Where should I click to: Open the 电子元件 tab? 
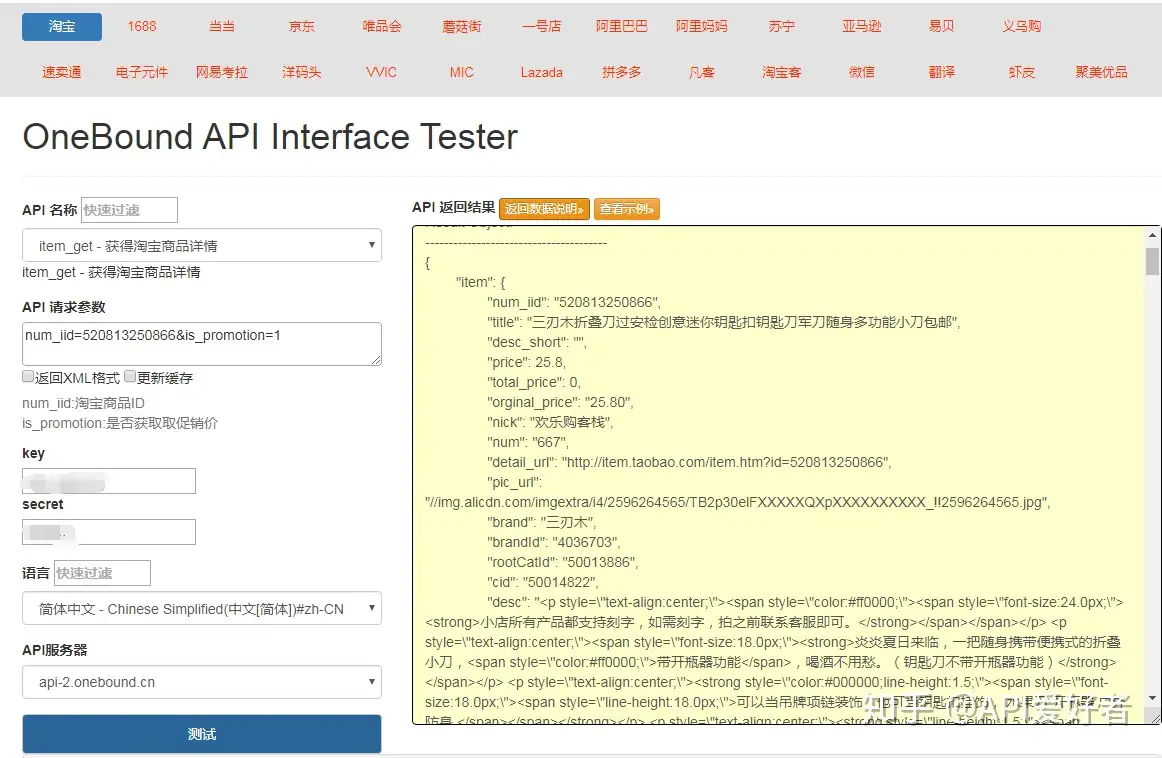point(142,73)
